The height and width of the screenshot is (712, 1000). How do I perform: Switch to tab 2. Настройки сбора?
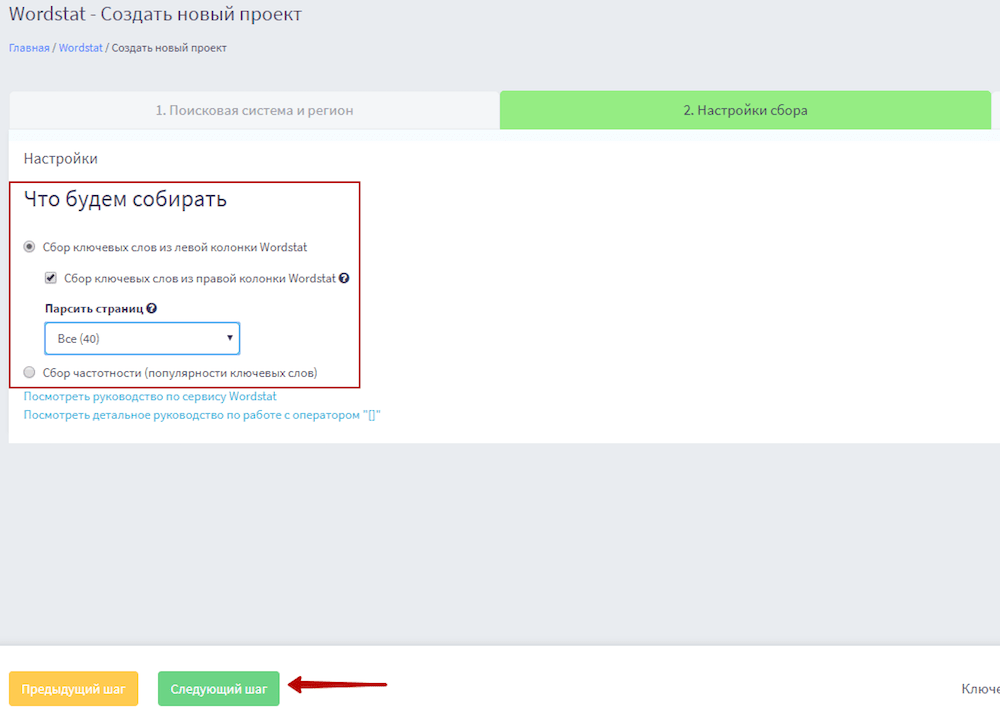click(x=745, y=110)
